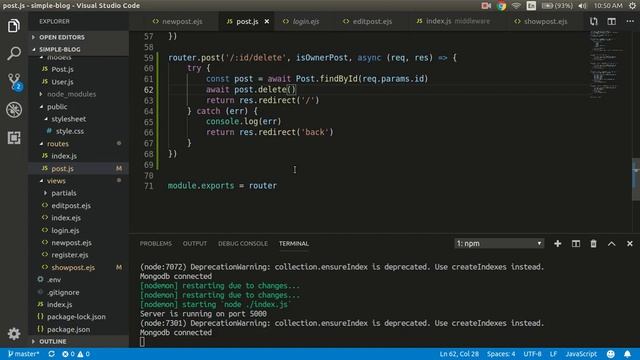The width and height of the screenshot is (640, 360).
Task: Open the Debug Console panel tab
Action: [x=243, y=244]
